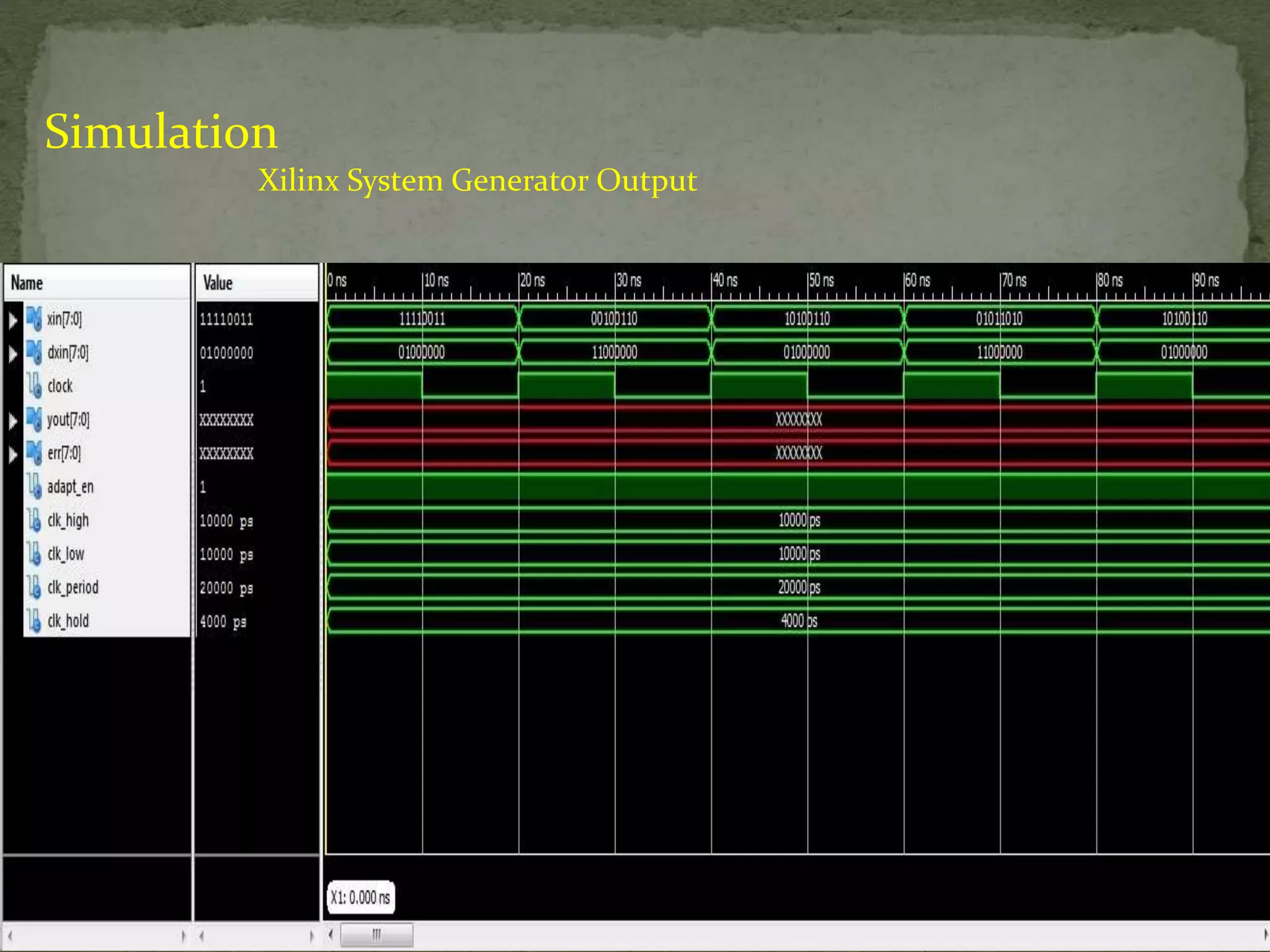Click Value panel scrollbar right arrow
Image resolution: width=1270 pixels, height=952 pixels.
[x=312, y=936]
